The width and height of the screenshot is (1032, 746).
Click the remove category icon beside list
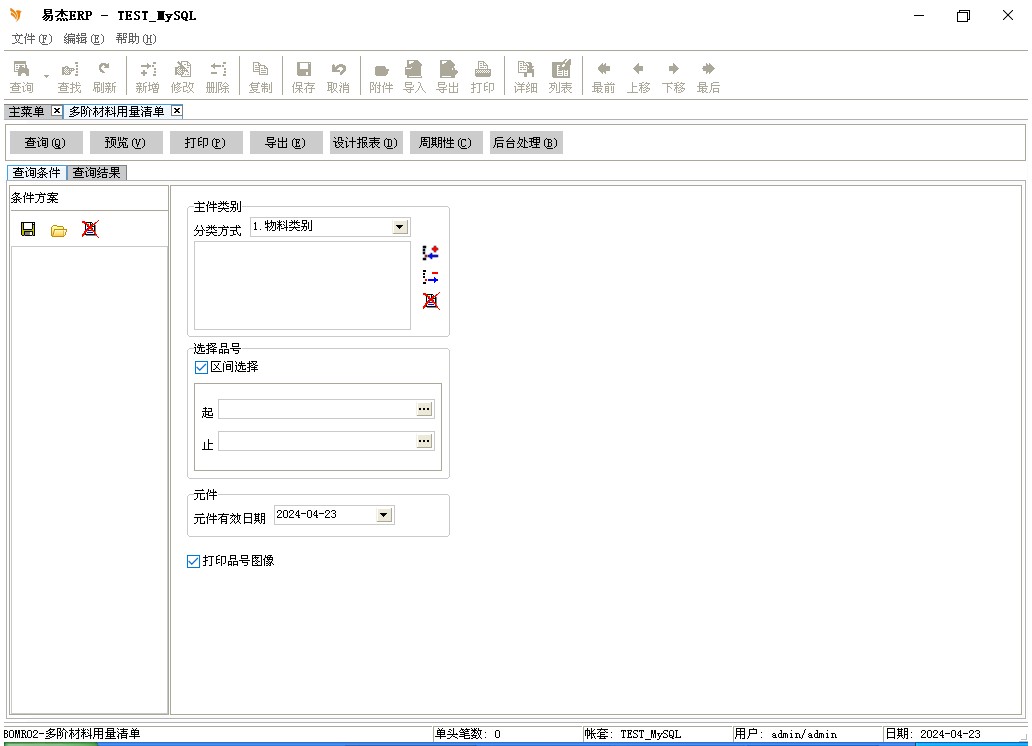coord(431,277)
